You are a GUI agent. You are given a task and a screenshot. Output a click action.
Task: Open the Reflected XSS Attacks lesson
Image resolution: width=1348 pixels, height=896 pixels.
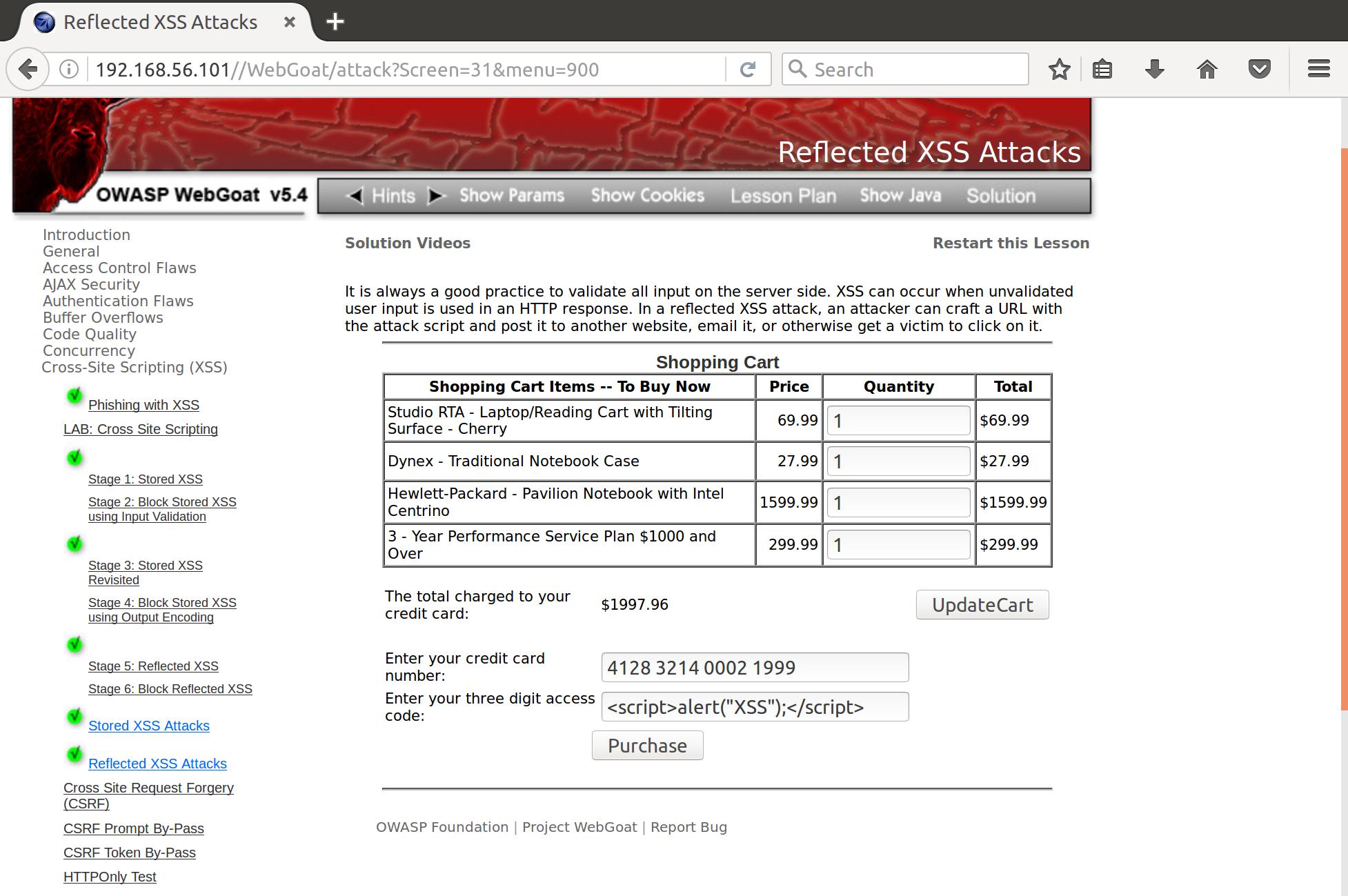[x=158, y=763]
